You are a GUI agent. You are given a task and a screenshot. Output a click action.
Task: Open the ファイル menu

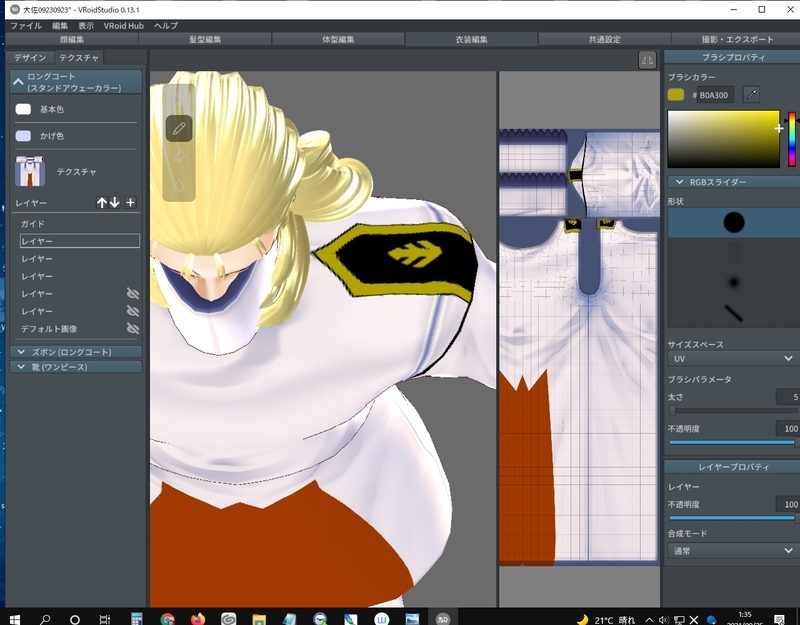click(26, 26)
